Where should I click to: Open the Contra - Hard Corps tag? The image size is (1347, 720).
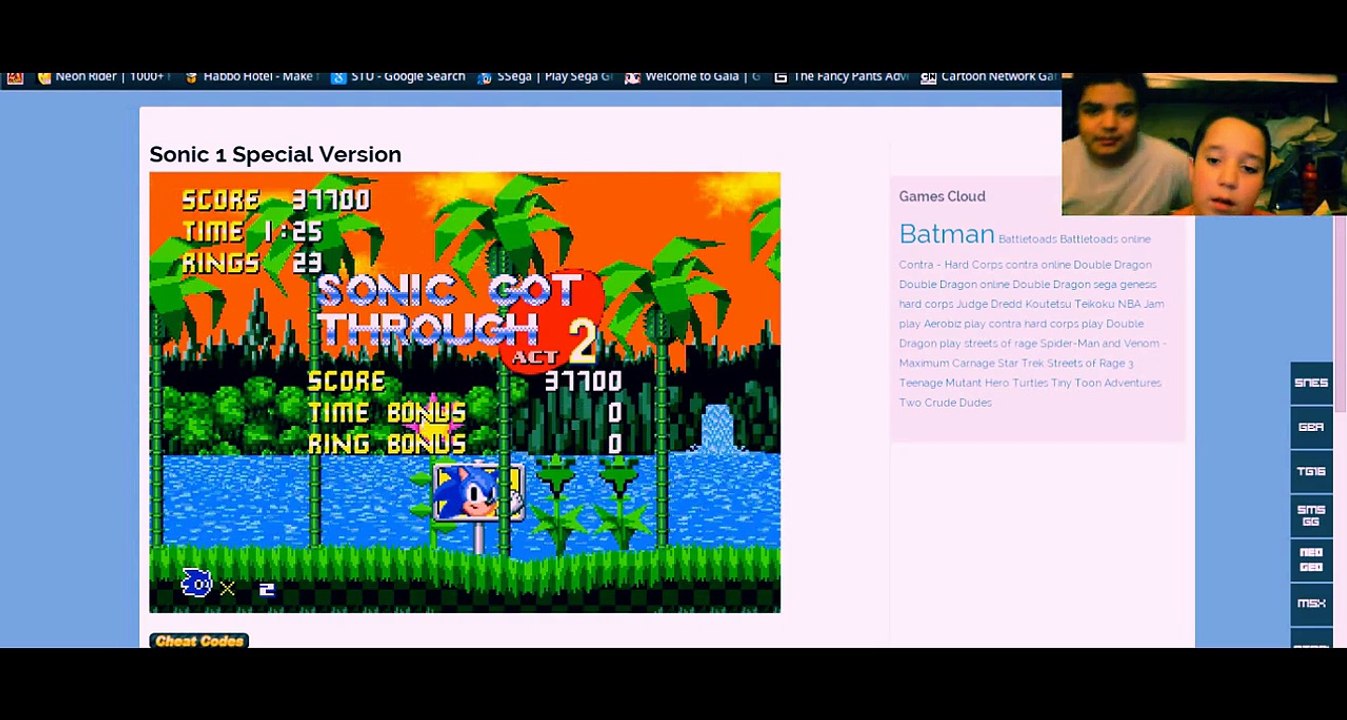point(950,265)
